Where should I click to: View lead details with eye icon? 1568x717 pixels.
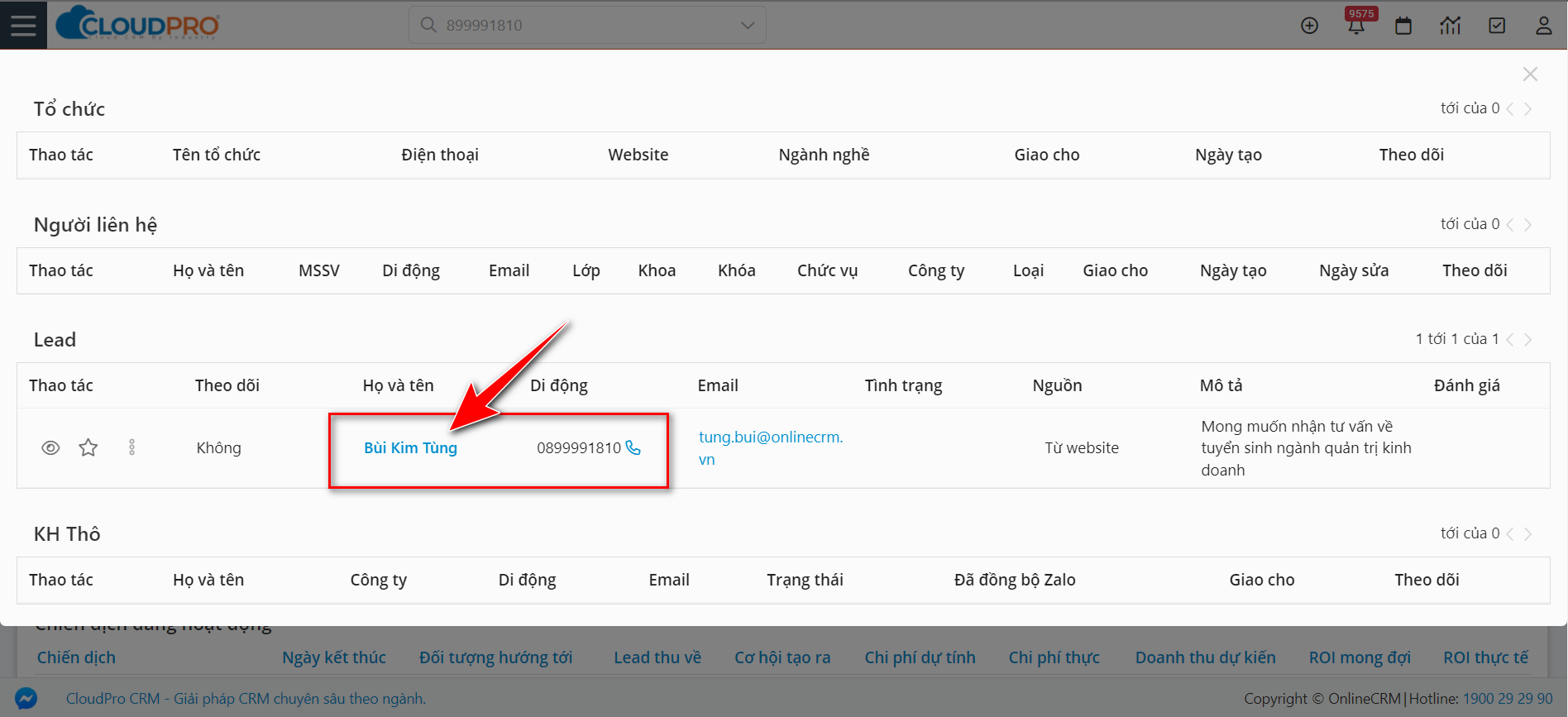point(50,448)
